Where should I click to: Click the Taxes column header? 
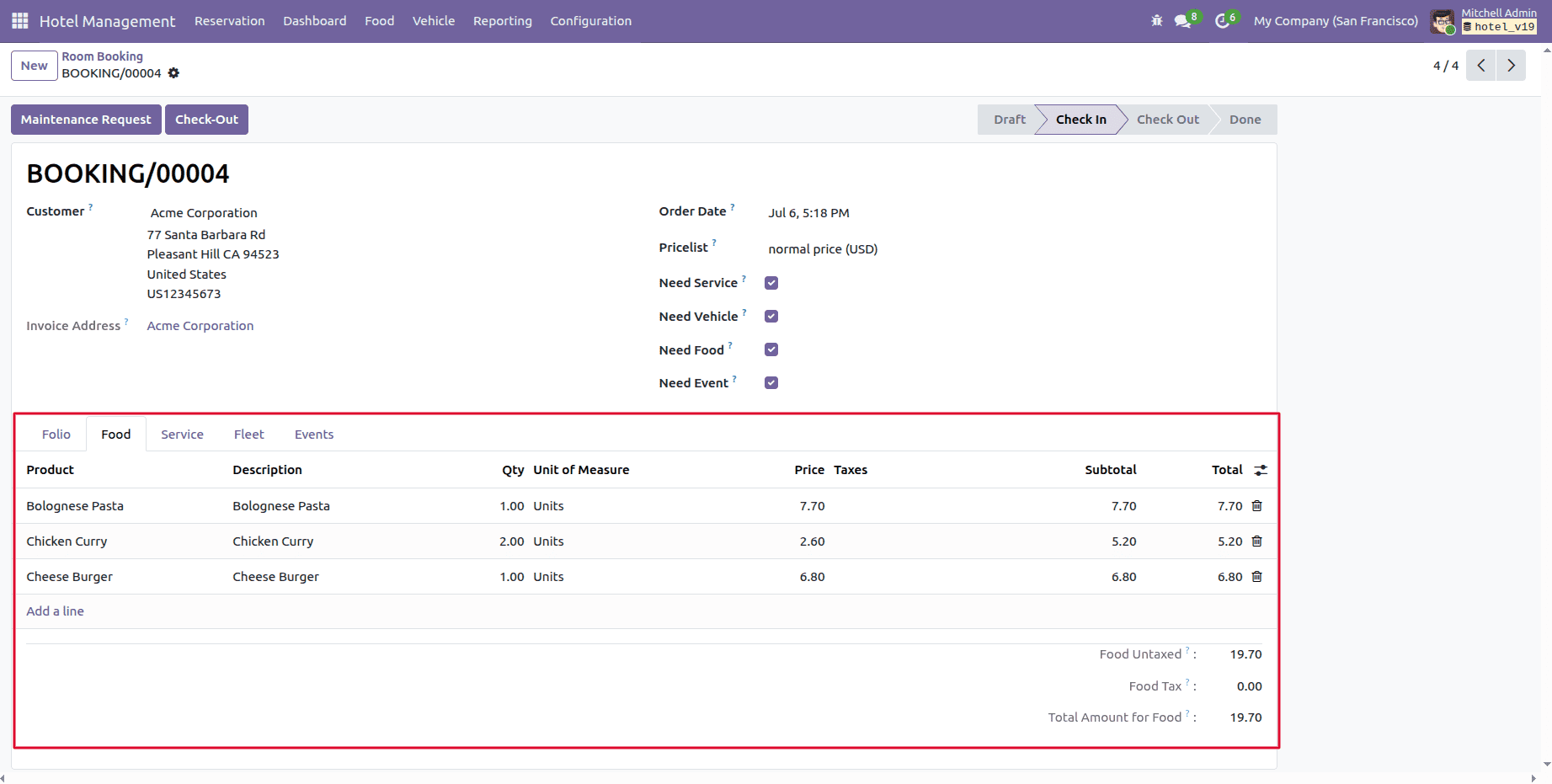[851, 470]
